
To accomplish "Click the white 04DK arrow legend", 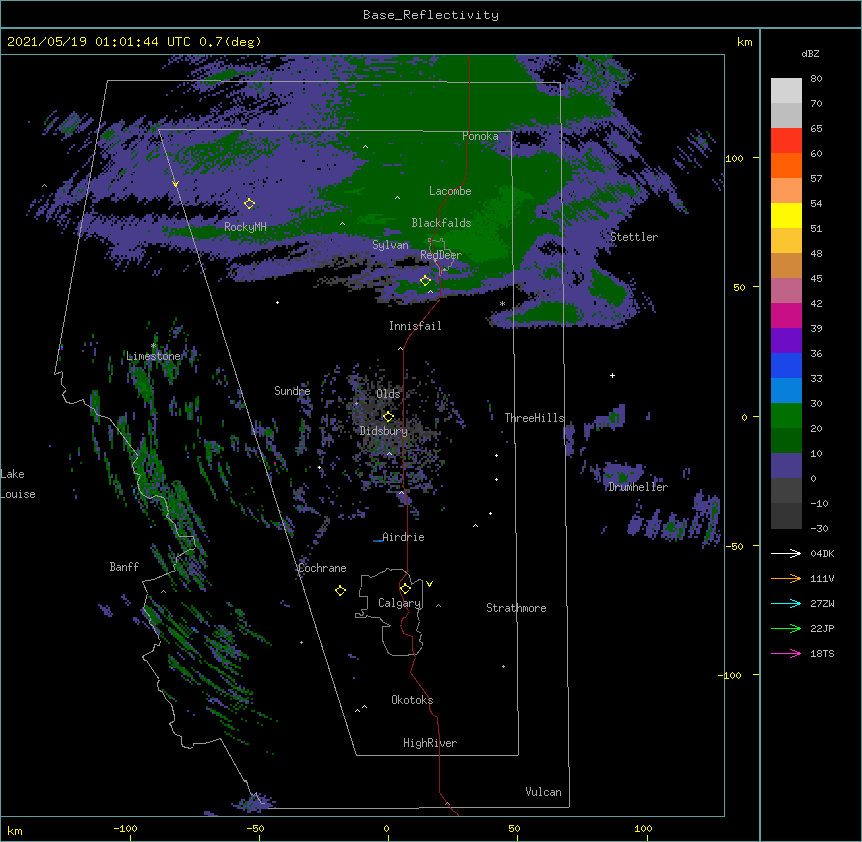I will coord(786,553).
